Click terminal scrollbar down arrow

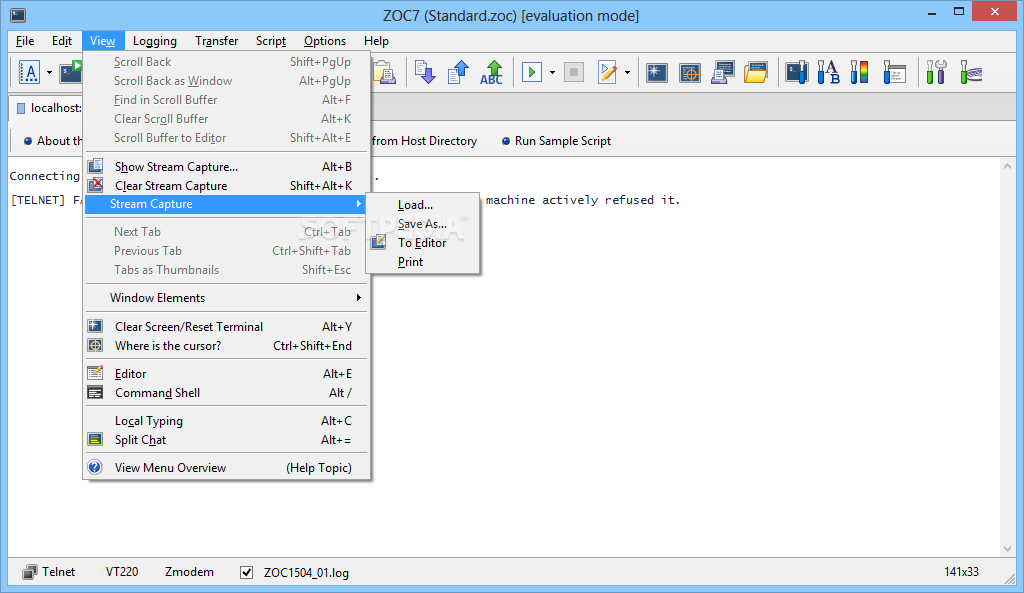[1006, 549]
